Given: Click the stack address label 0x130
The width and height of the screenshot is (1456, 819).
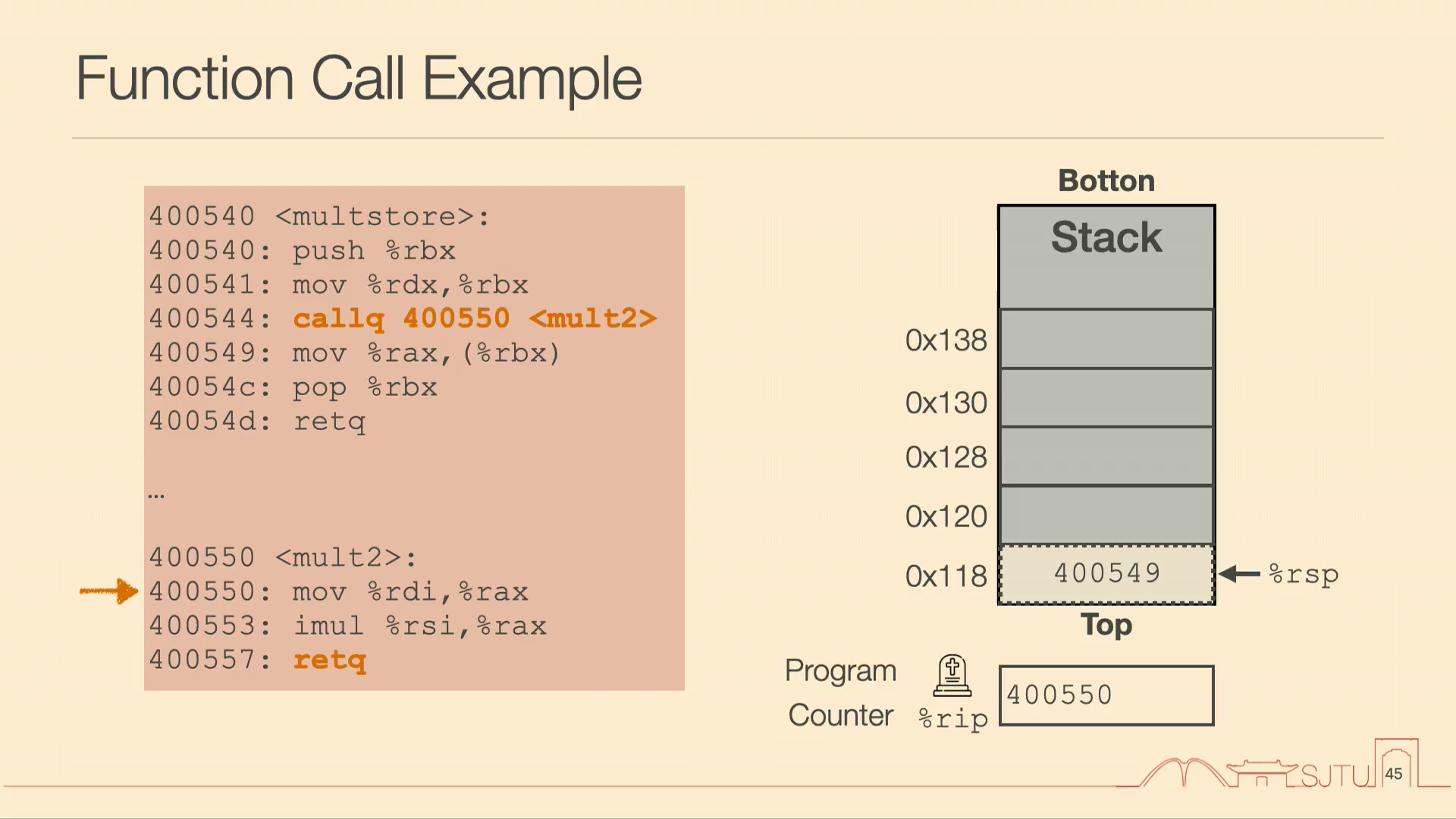Looking at the screenshot, I should coord(946,403).
